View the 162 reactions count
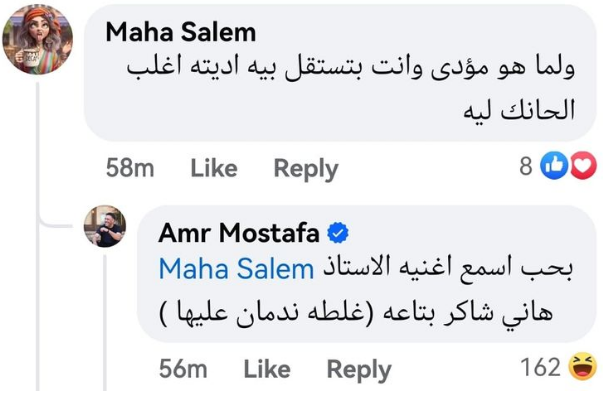This screenshot has height=399, width=603. tap(540, 367)
